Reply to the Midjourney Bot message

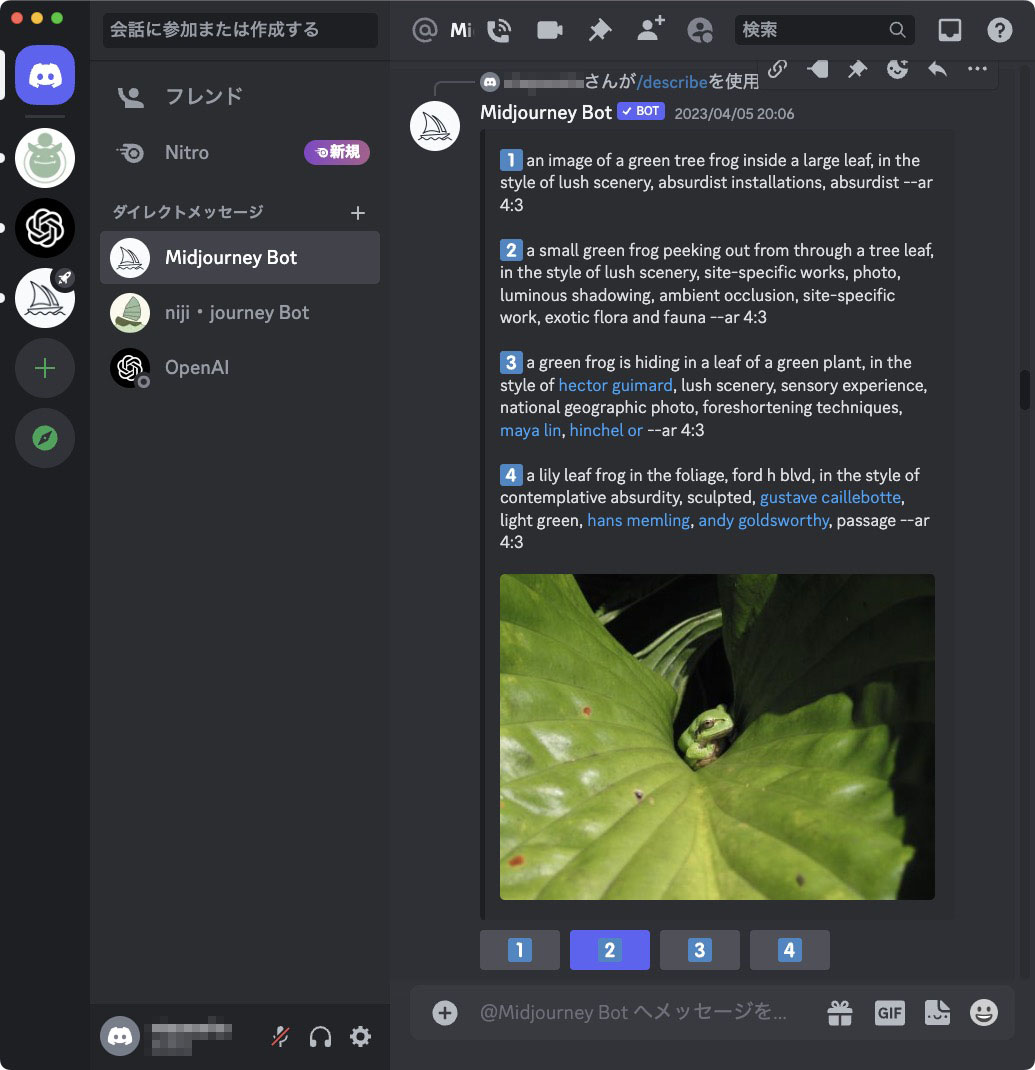936,68
